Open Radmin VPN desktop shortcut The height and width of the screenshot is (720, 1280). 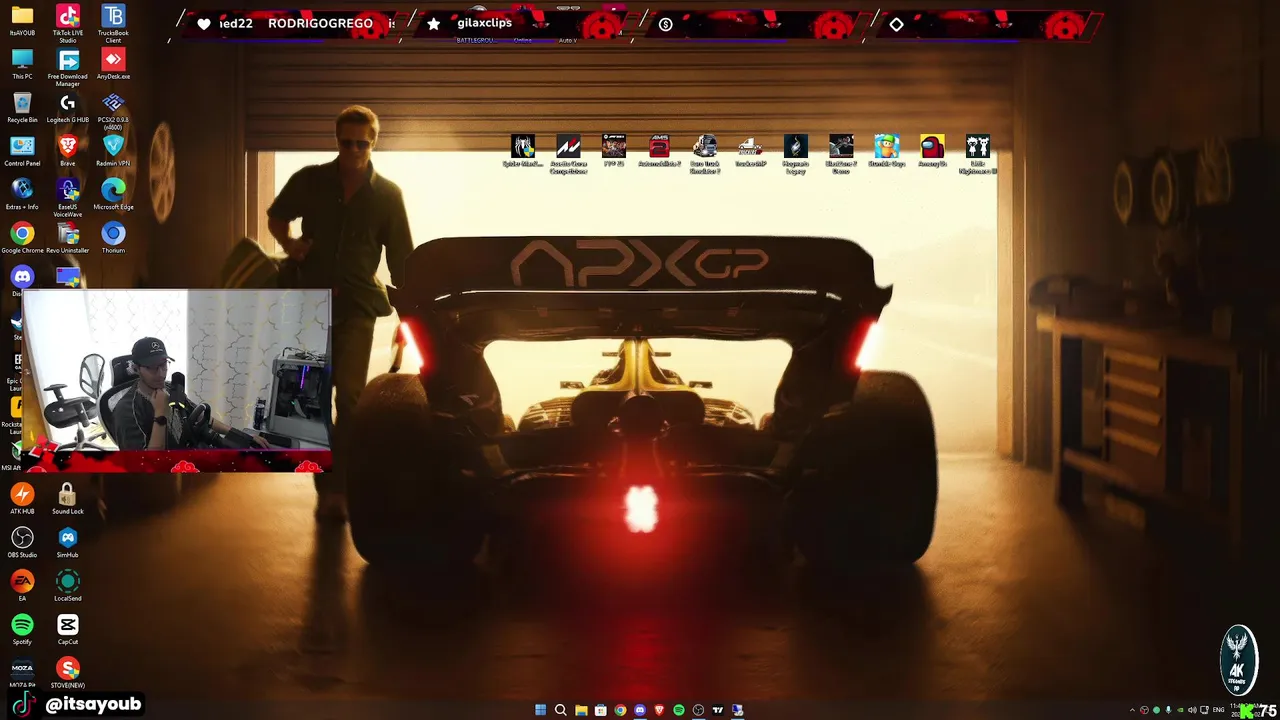[x=113, y=151]
